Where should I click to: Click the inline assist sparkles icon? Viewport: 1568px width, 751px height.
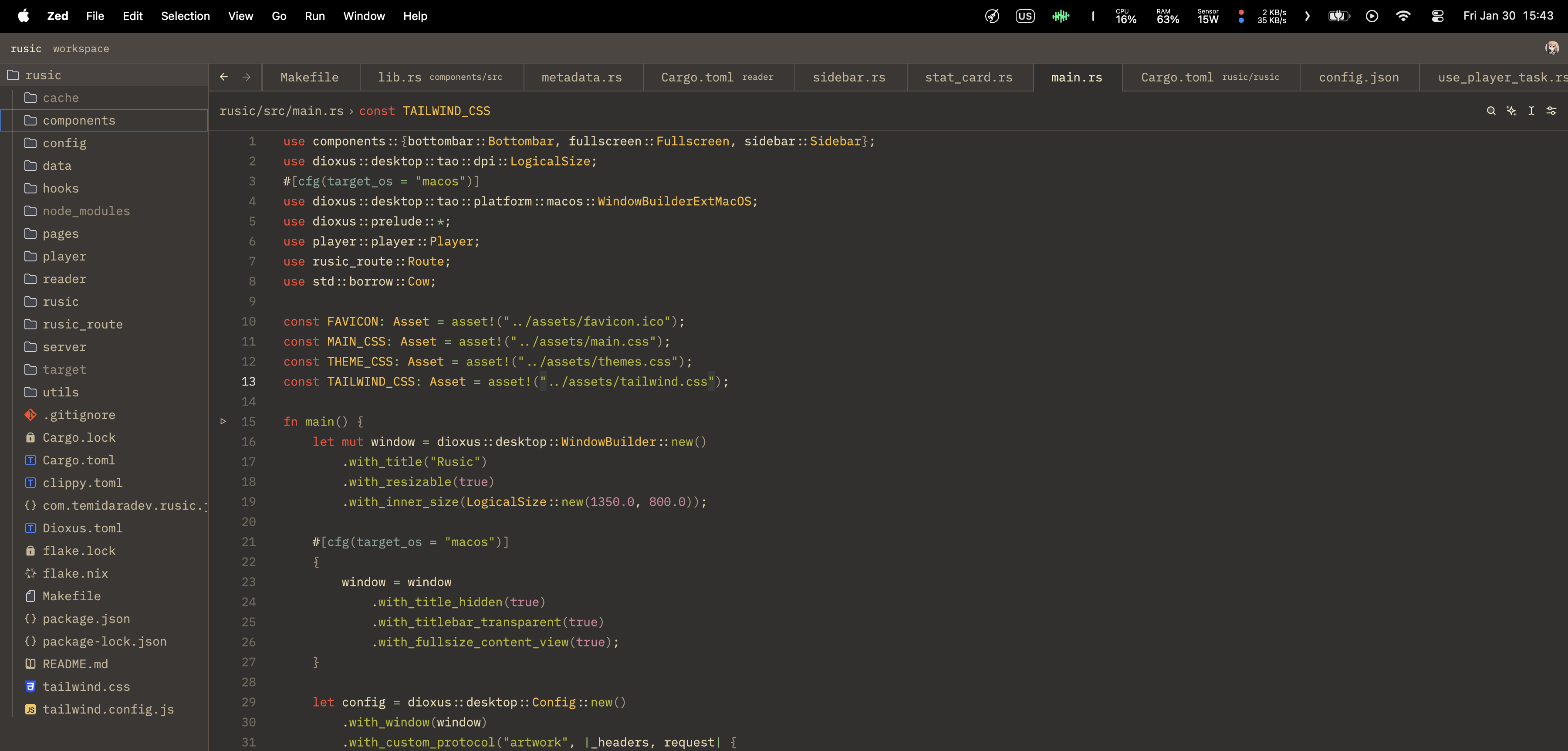(1511, 111)
